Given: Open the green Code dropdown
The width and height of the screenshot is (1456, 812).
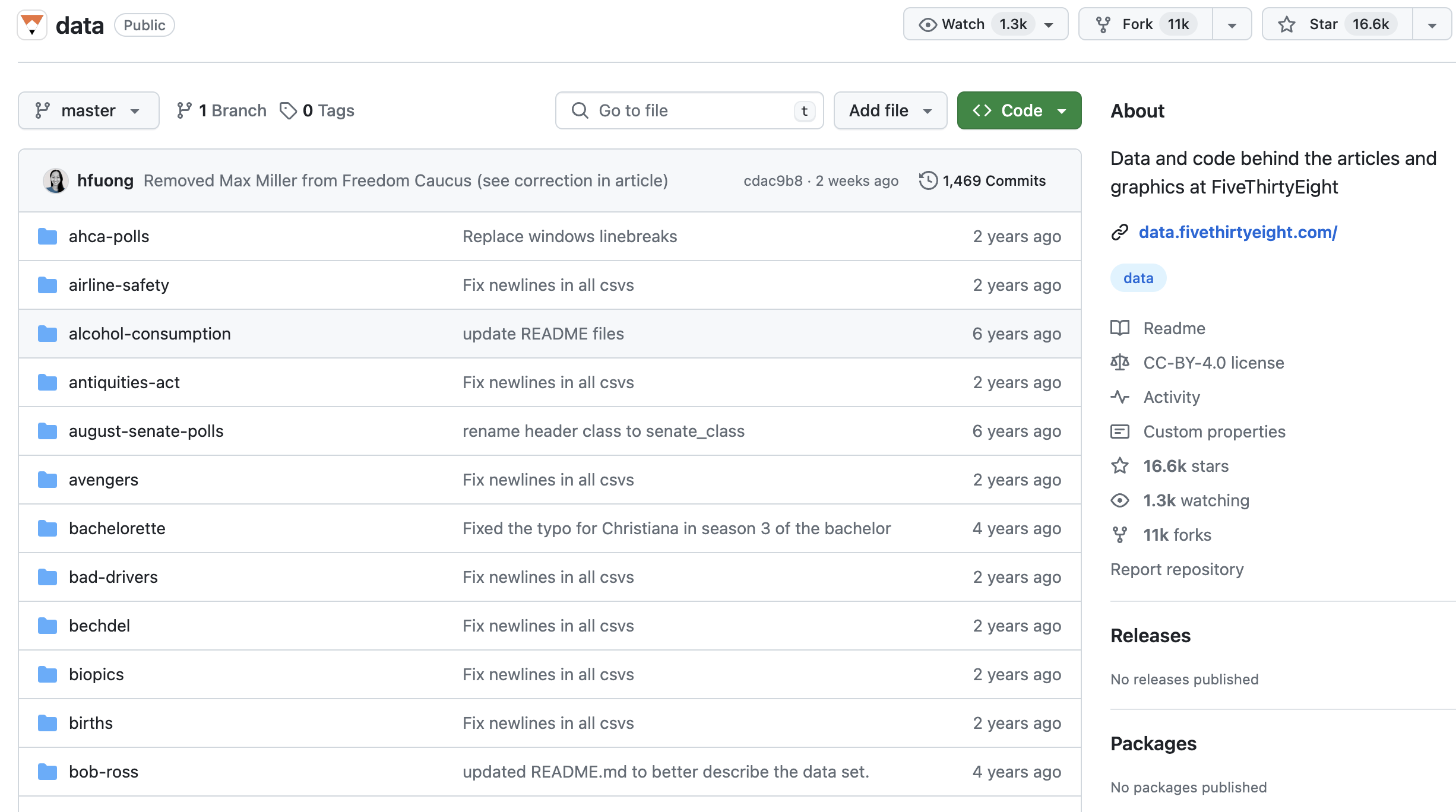Looking at the screenshot, I should 1018,110.
